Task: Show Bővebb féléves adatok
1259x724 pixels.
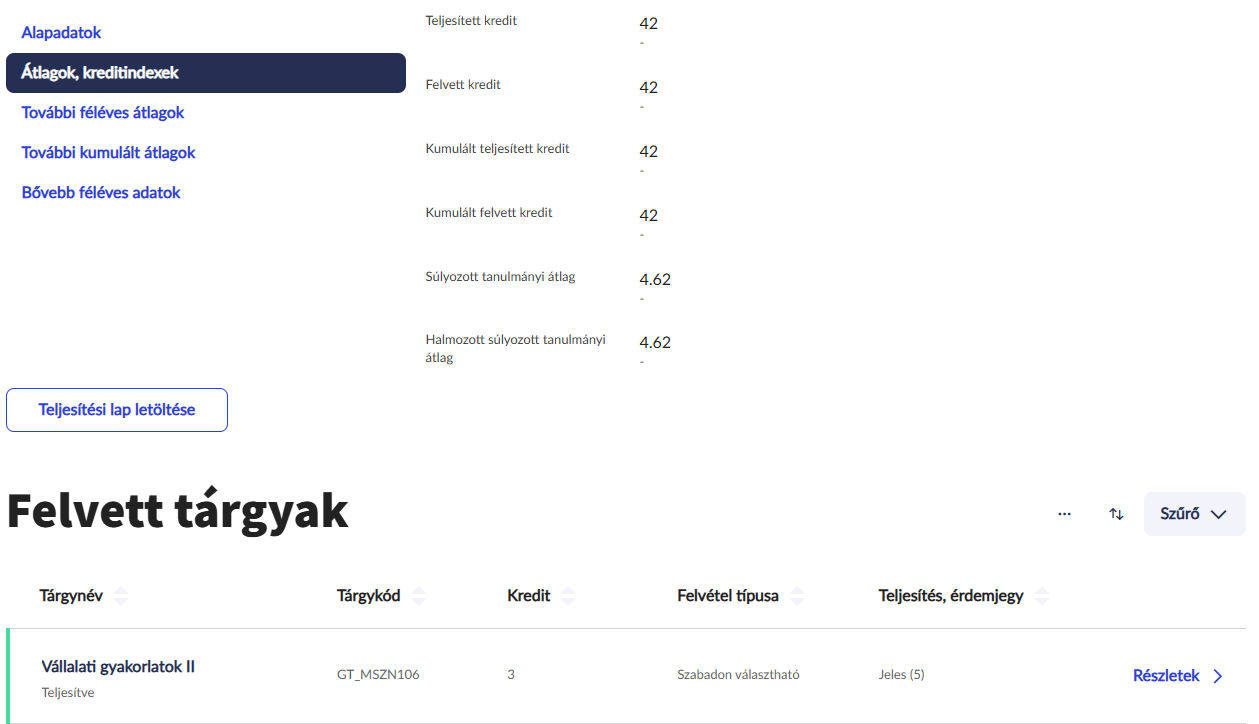Action: point(101,193)
